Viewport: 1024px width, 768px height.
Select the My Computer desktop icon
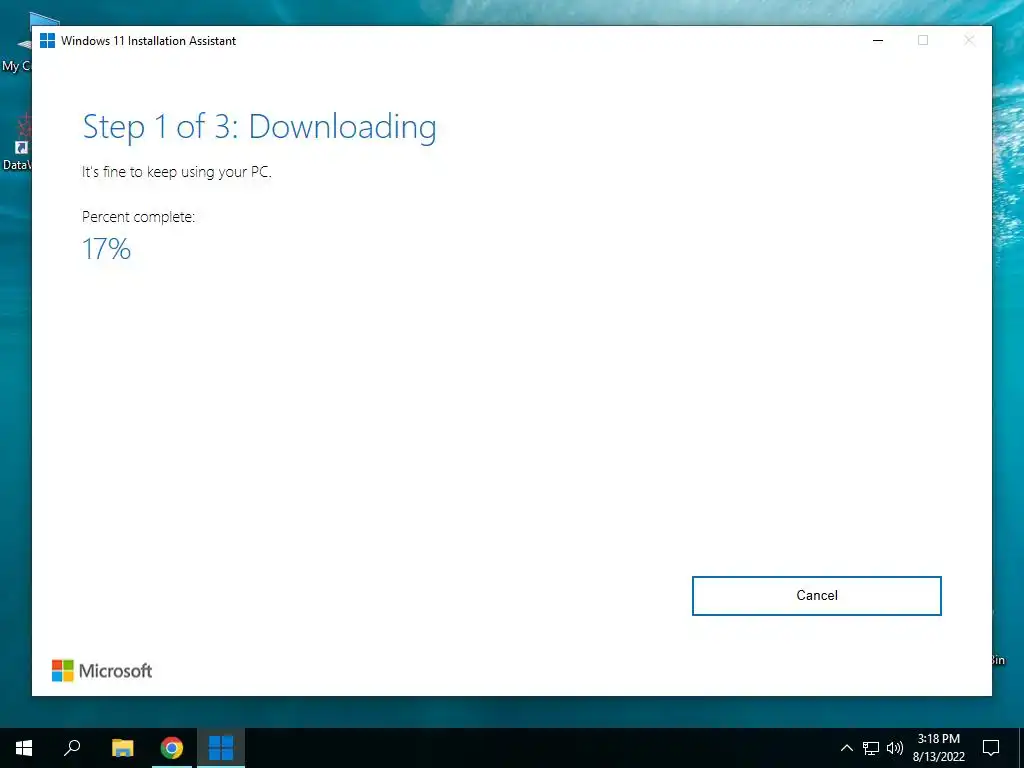click(x=16, y=42)
